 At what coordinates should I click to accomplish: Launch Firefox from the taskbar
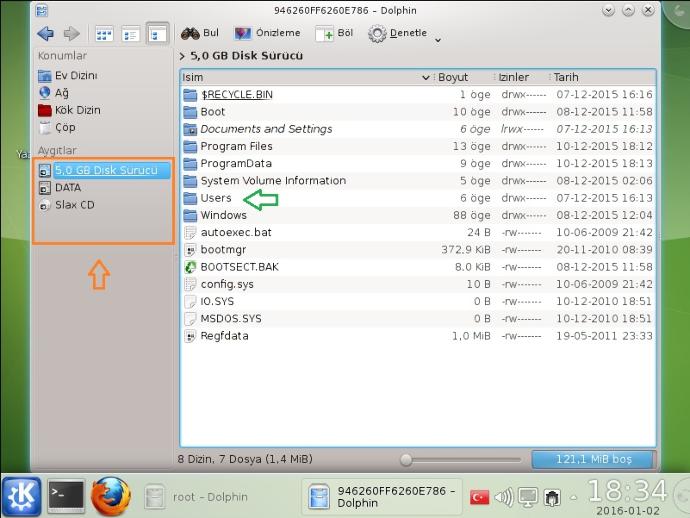pyautogui.click(x=111, y=496)
